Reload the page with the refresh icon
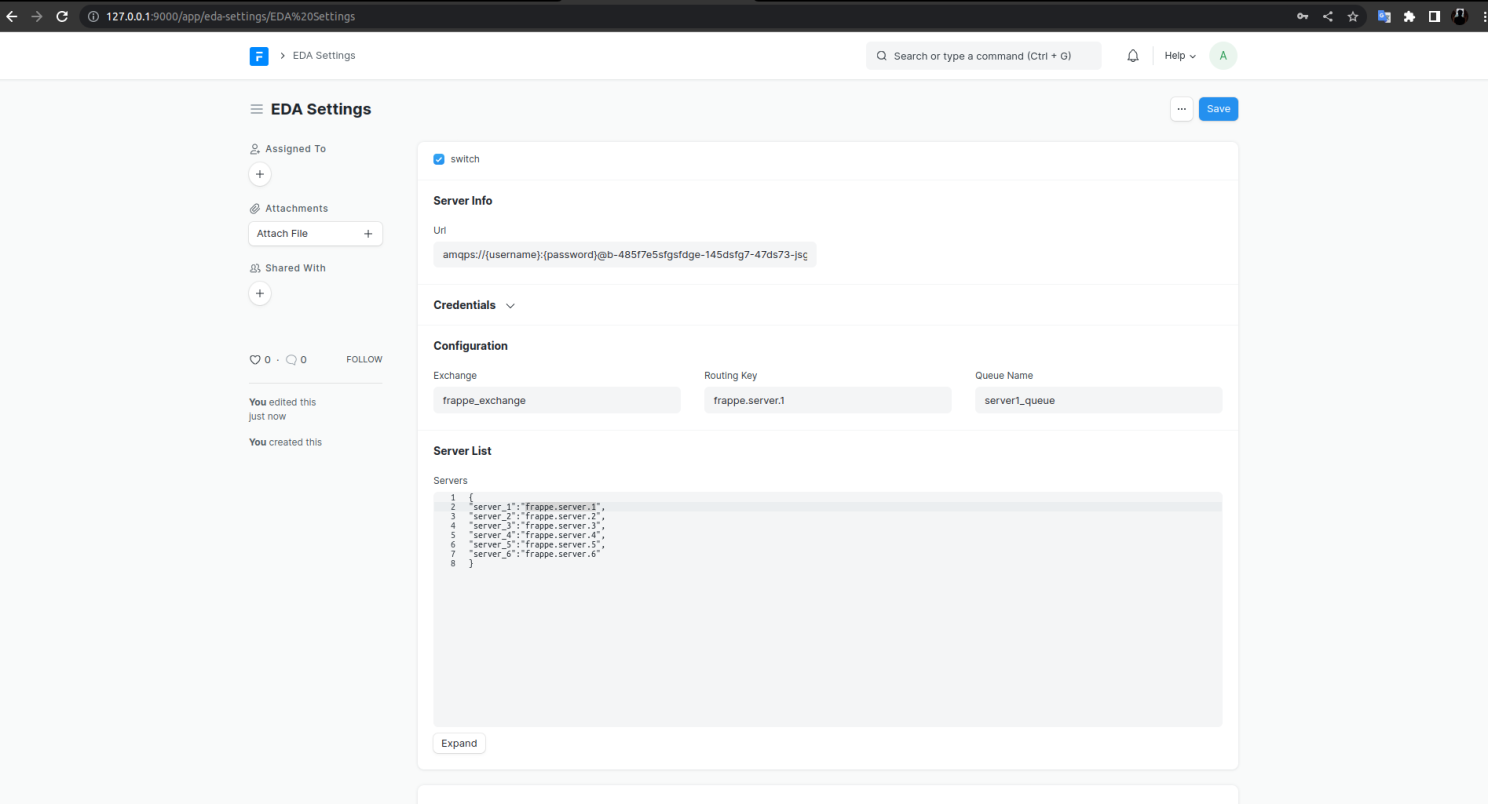The width and height of the screenshot is (1488, 804). [x=62, y=16]
